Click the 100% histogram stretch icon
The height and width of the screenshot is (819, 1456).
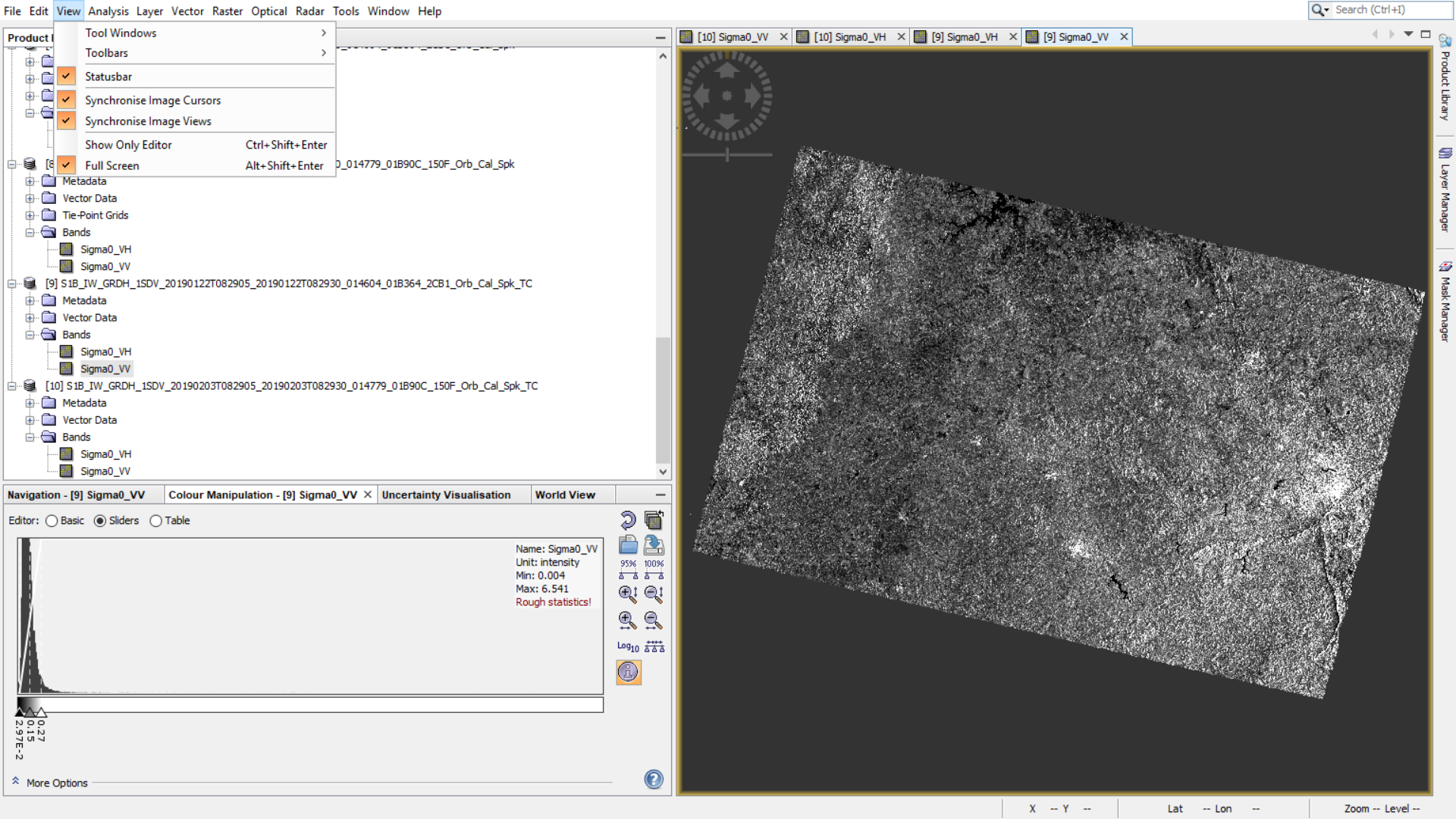654,569
